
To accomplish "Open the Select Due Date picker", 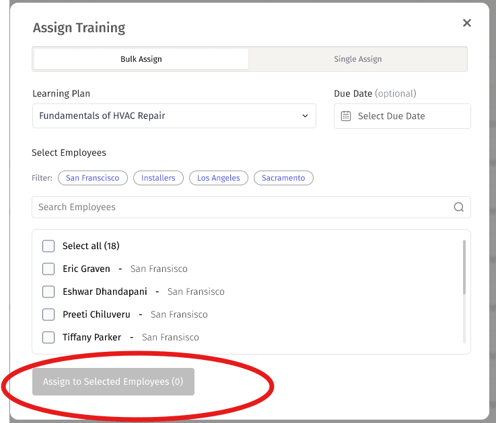I will click(402, 116).
